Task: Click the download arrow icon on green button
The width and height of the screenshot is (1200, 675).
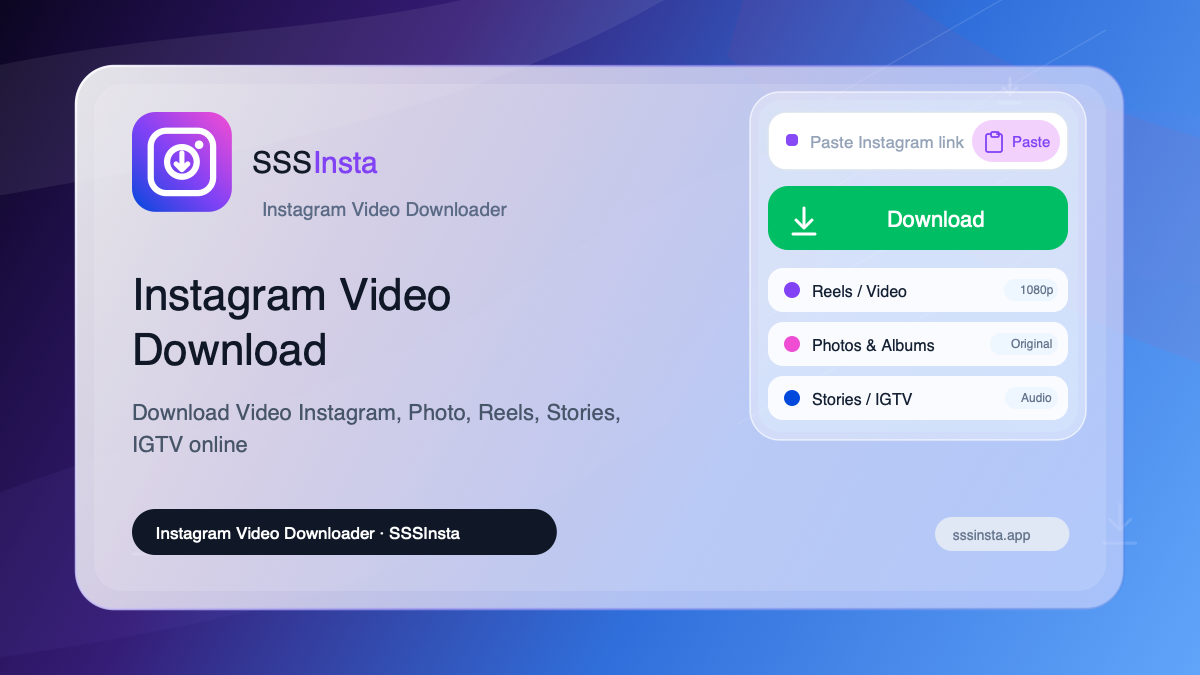Action: click(x=804, y=220)
